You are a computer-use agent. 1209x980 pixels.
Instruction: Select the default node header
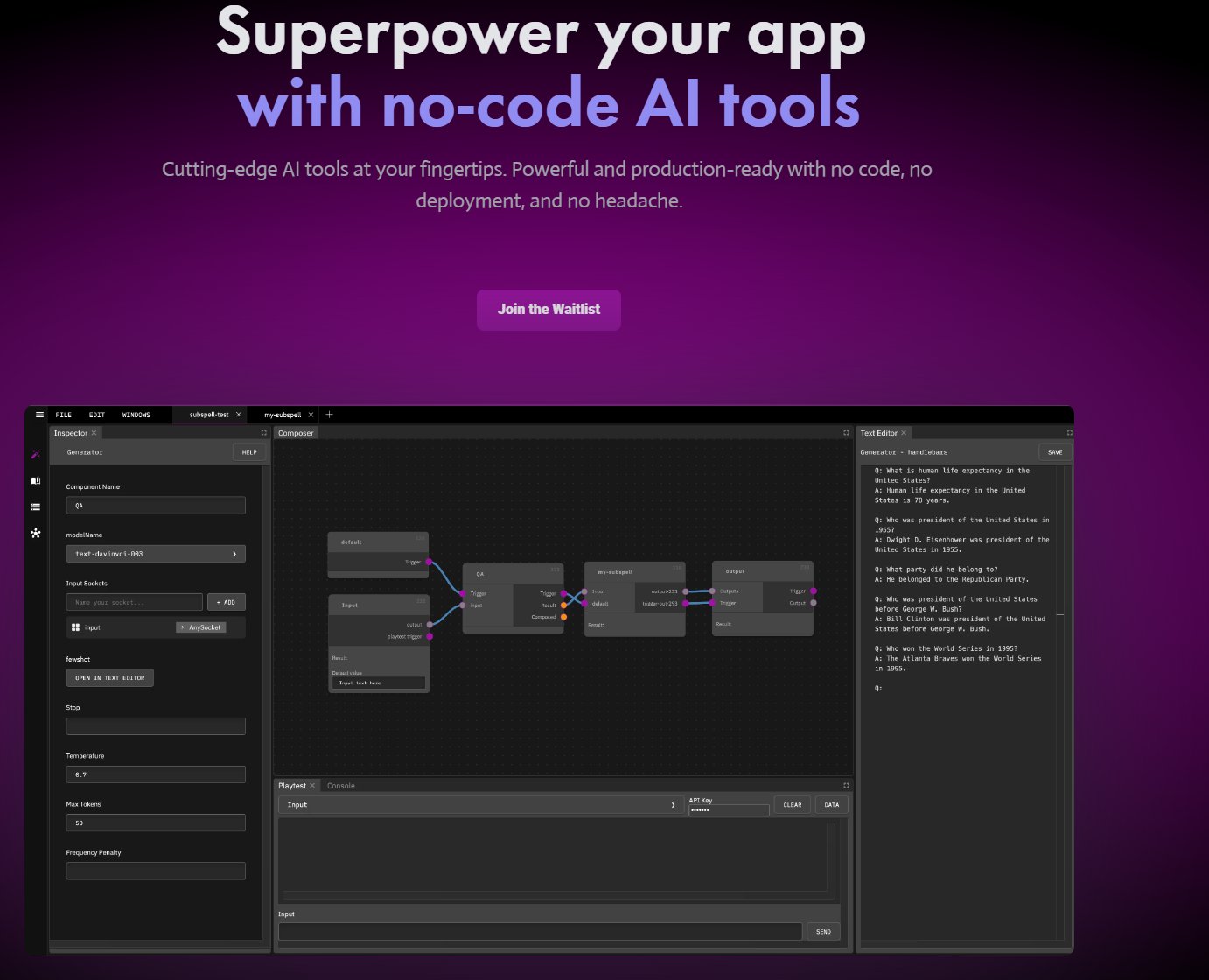pyautogui.click(x=378, y=542)
